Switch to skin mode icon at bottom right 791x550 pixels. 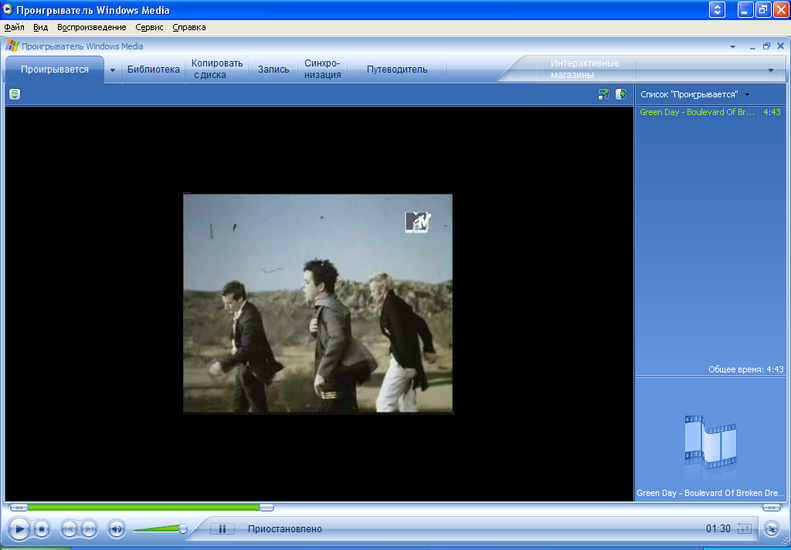pyautogui.click(x=772, y=529)
